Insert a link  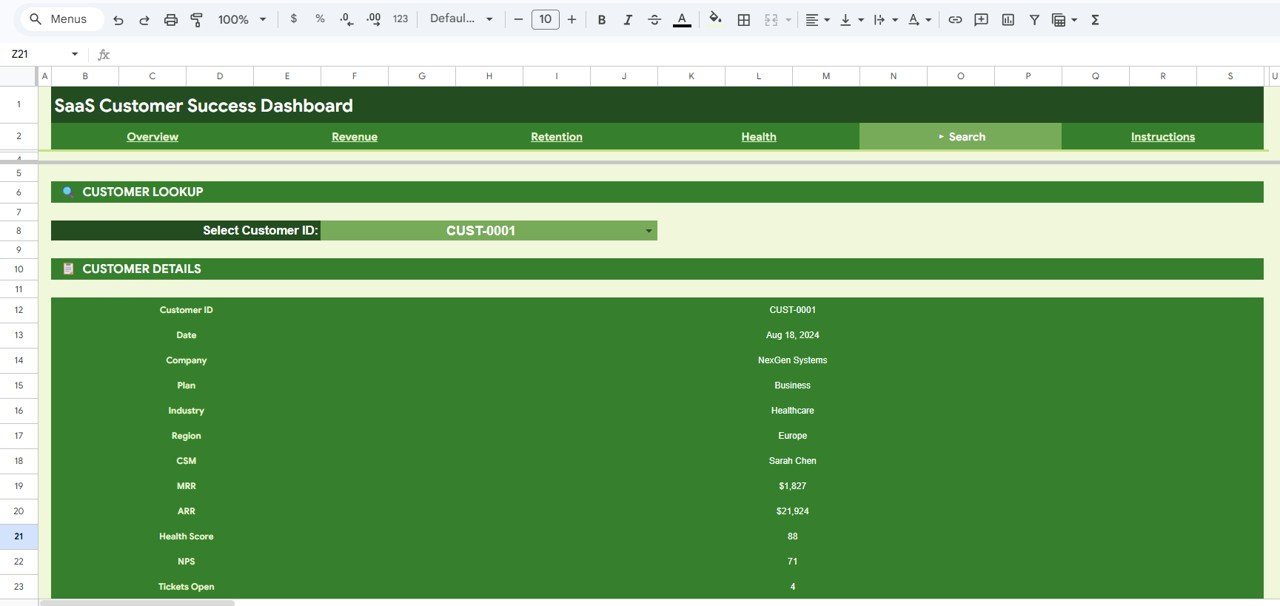(x=954, y=19)
